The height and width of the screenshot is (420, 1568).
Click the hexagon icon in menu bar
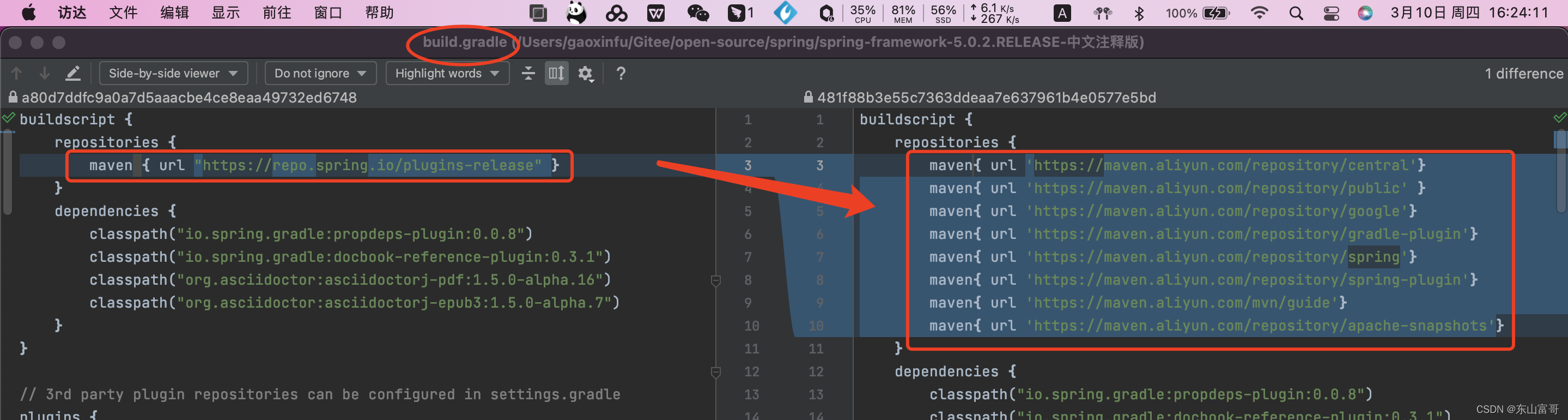(826, 13)
